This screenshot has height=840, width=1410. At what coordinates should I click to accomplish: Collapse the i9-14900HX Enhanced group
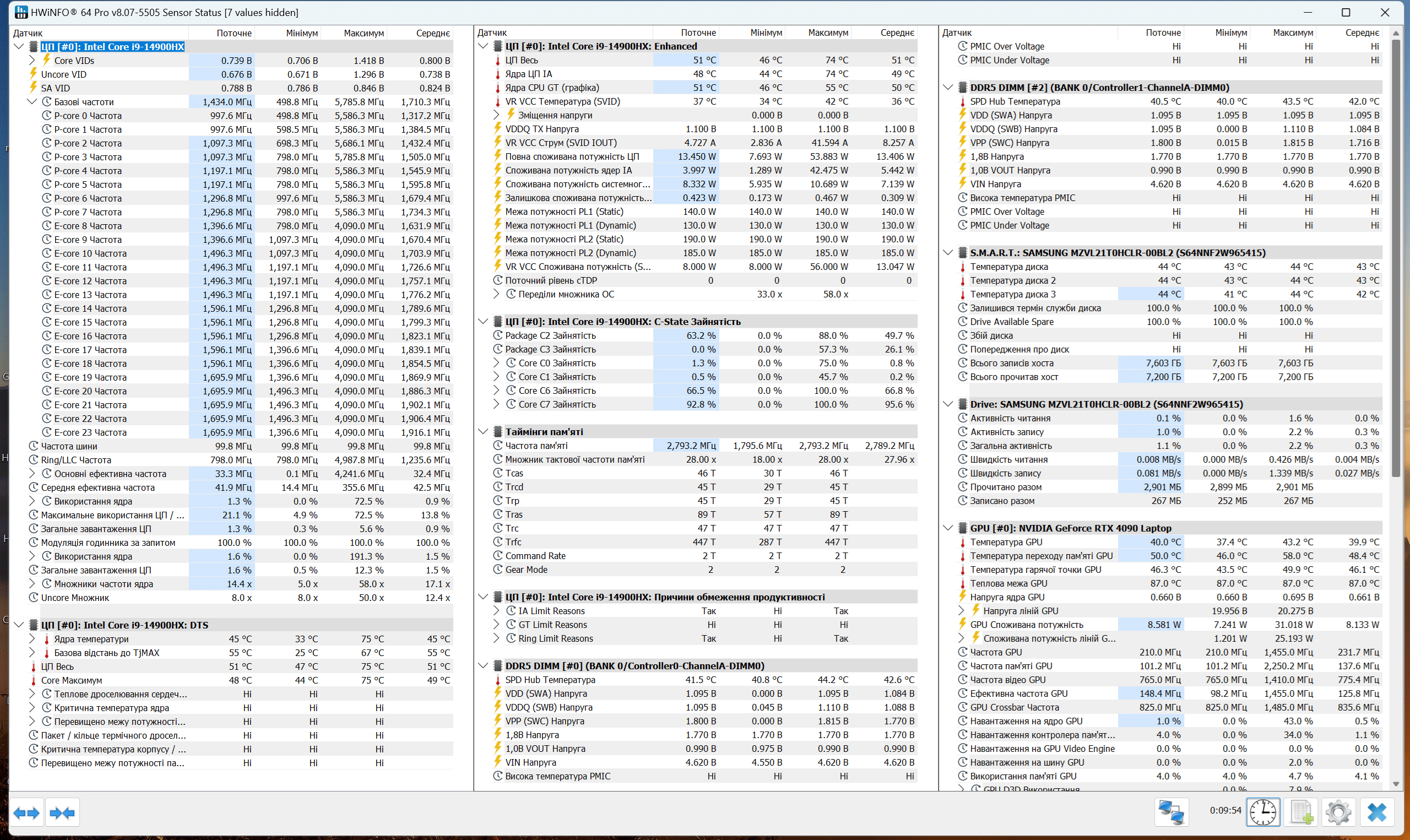pyautogui.click(x=483, y=46)
